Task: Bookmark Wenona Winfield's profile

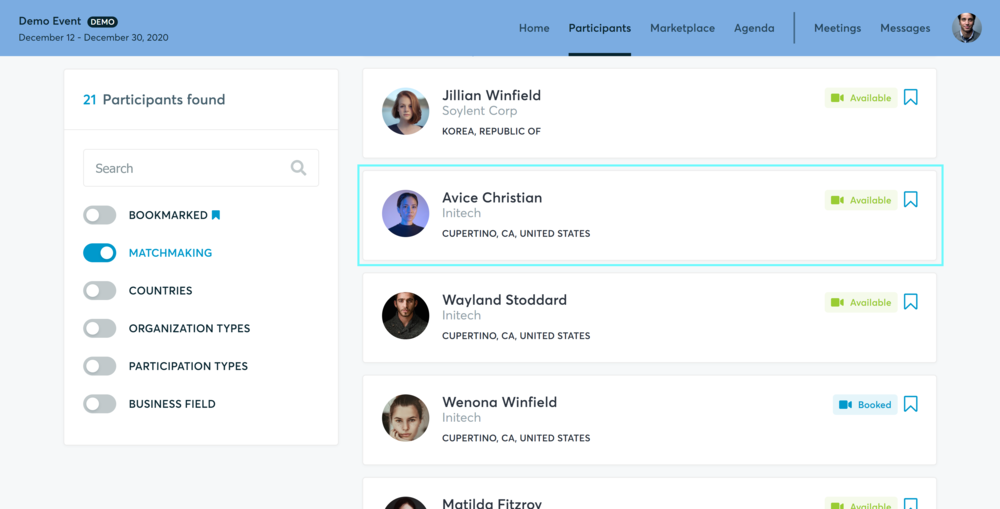Action: [x=910, y=404]
